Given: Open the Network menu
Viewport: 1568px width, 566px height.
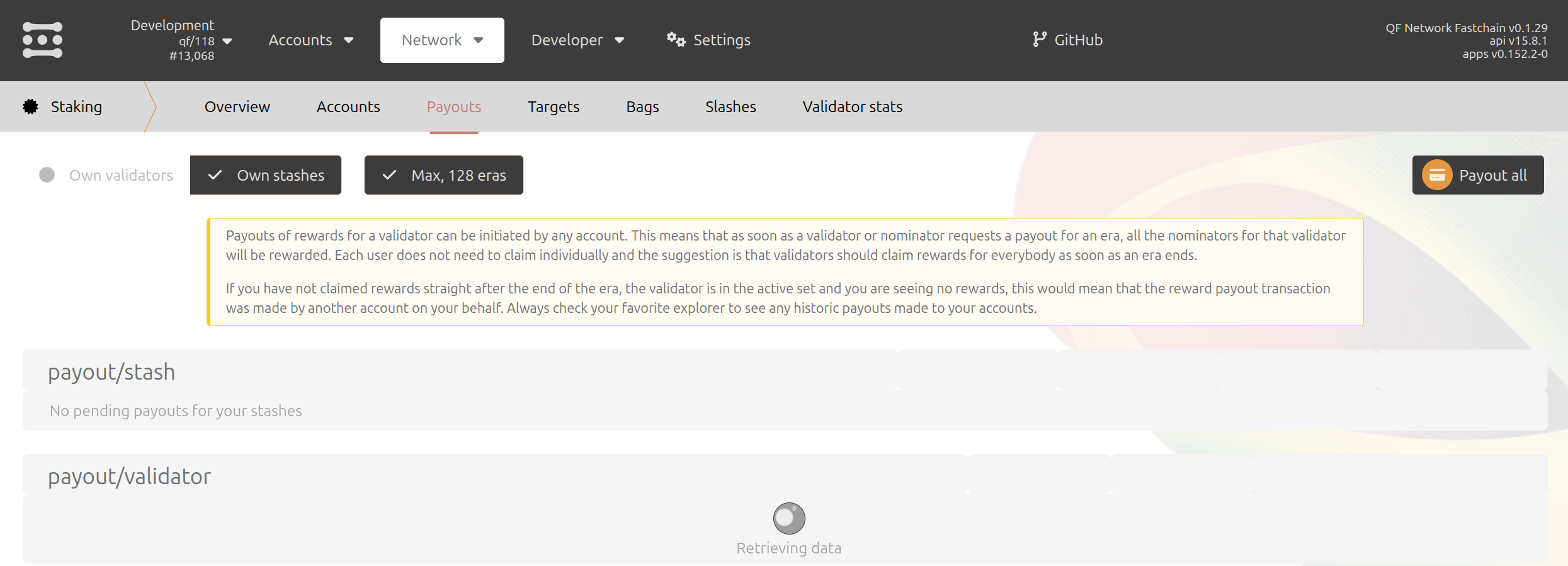Looking at the screenshot, I should tap(442, 40).
